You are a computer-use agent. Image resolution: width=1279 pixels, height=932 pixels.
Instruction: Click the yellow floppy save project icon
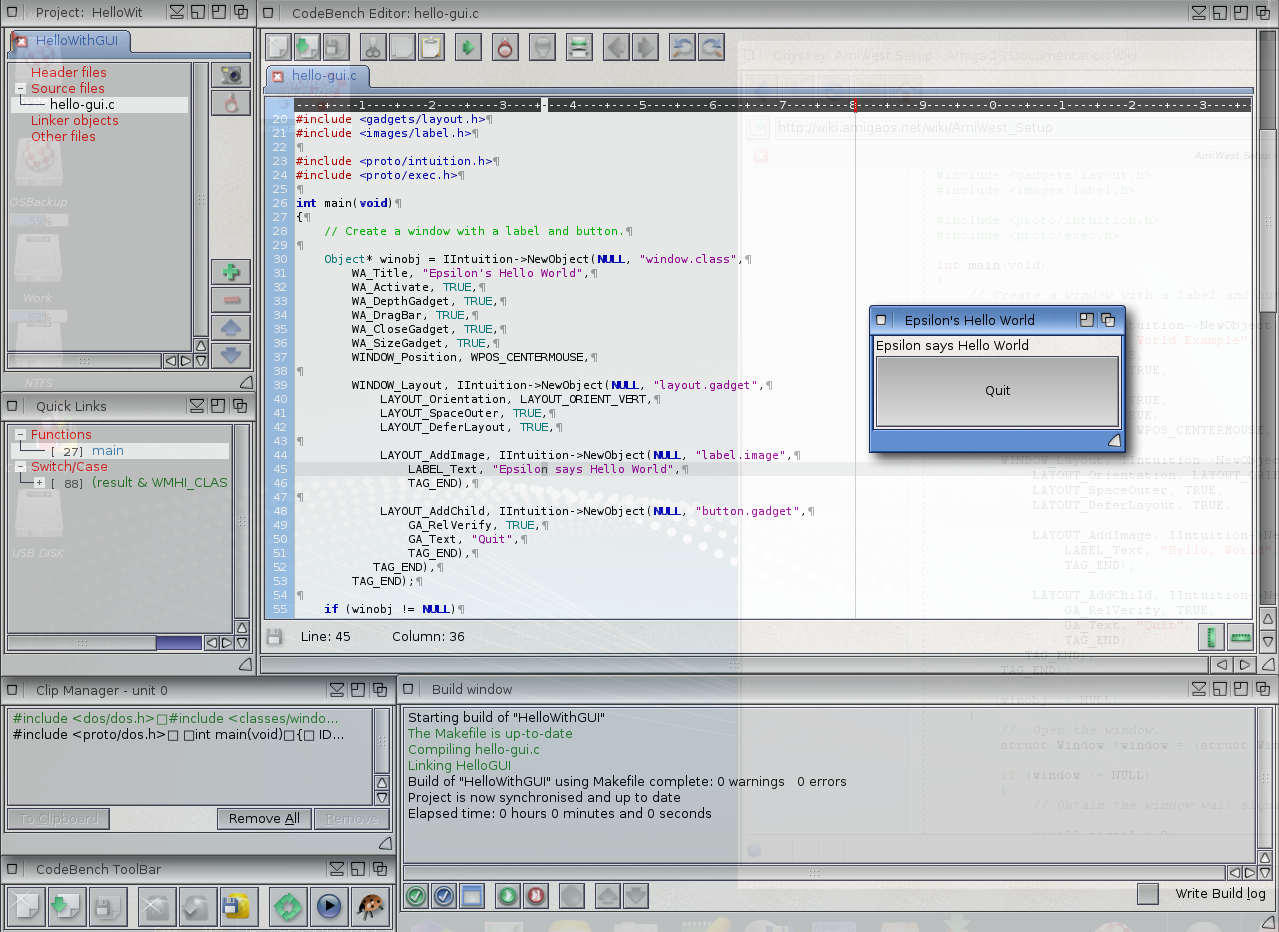click(238, 907)
